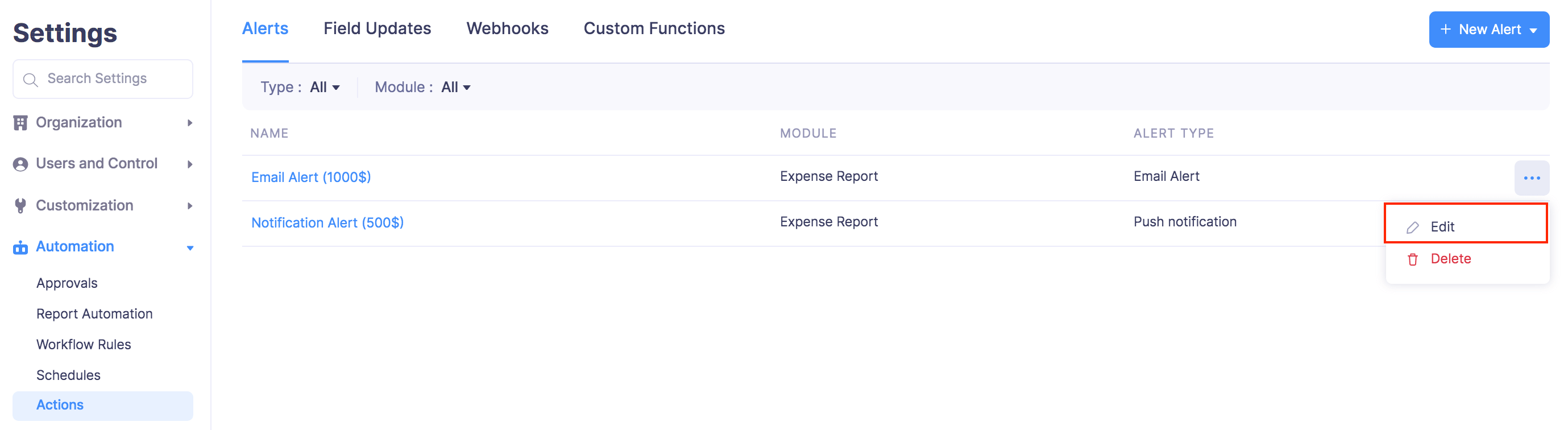Switch to the Field Updates tab
Image resolution: width=1568 pixels, height=430 pixels.
click(x=377, y=28)
